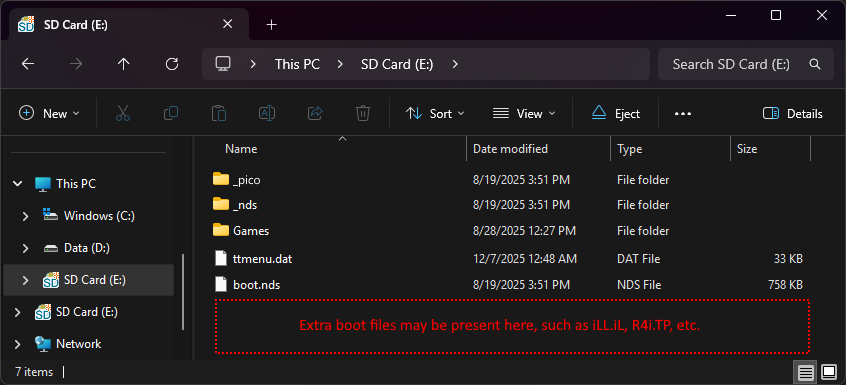Go up one folder level arrow
This screenshot has width=846, height=385.
pos(124,64)
